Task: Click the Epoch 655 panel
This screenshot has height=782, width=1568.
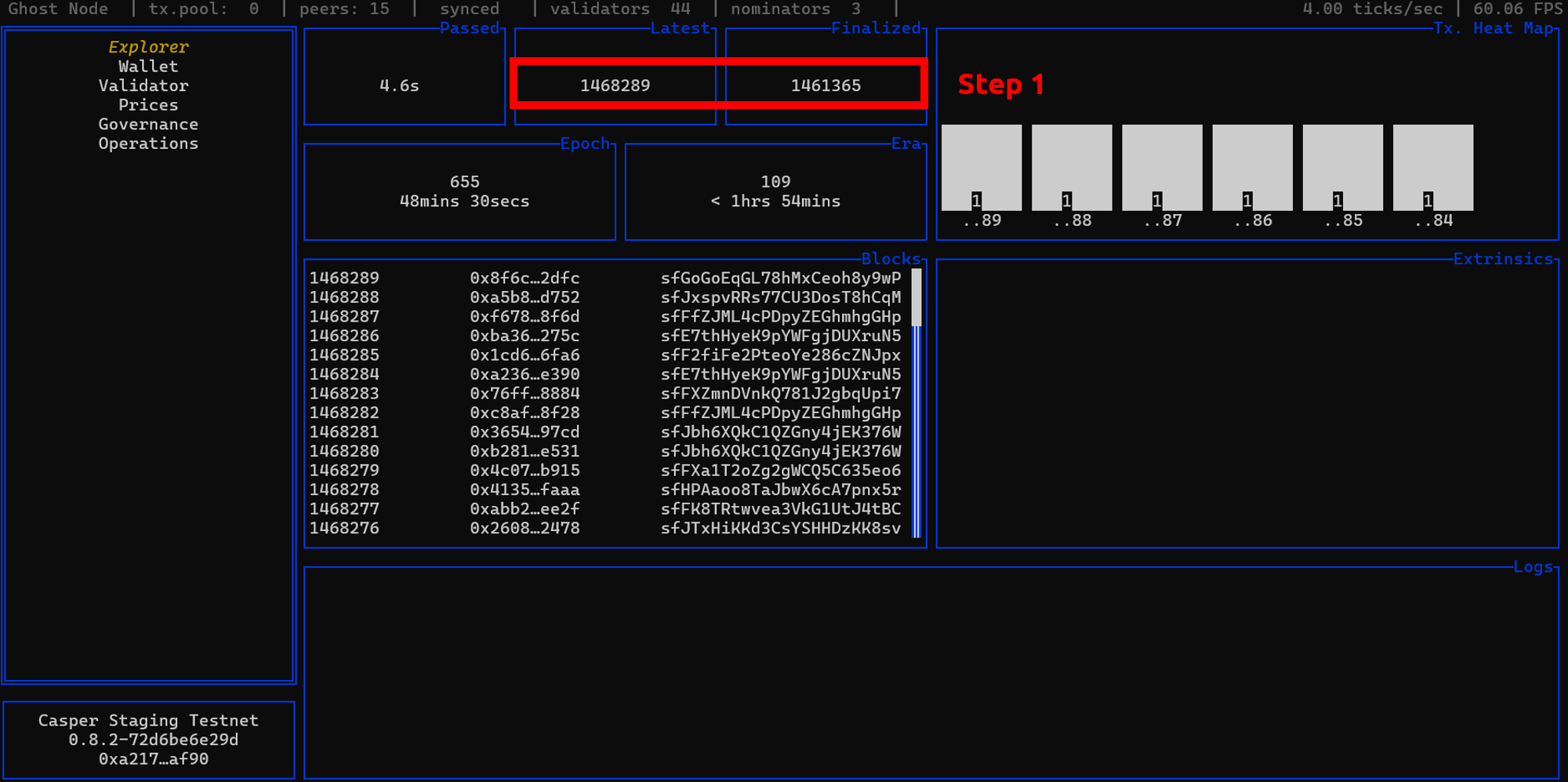Action: pos(464,191)
